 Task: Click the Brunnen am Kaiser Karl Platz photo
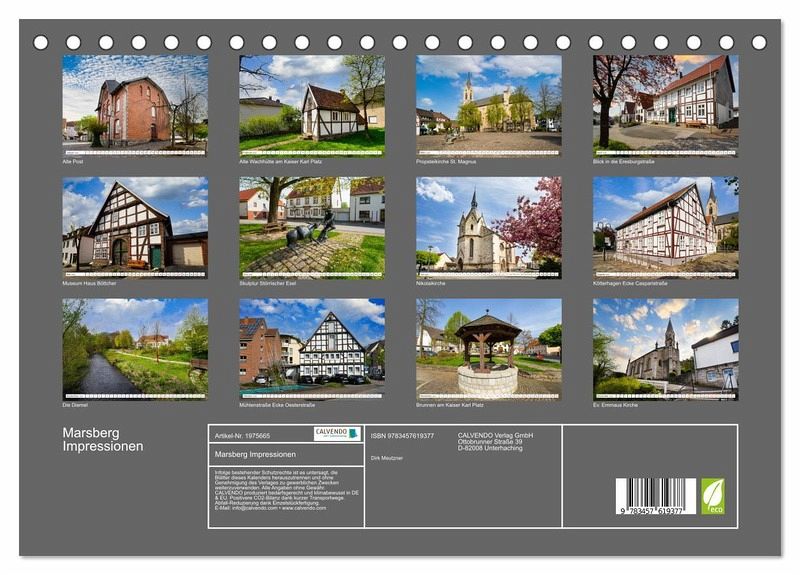pyautogui.click(x=488, y=346)
